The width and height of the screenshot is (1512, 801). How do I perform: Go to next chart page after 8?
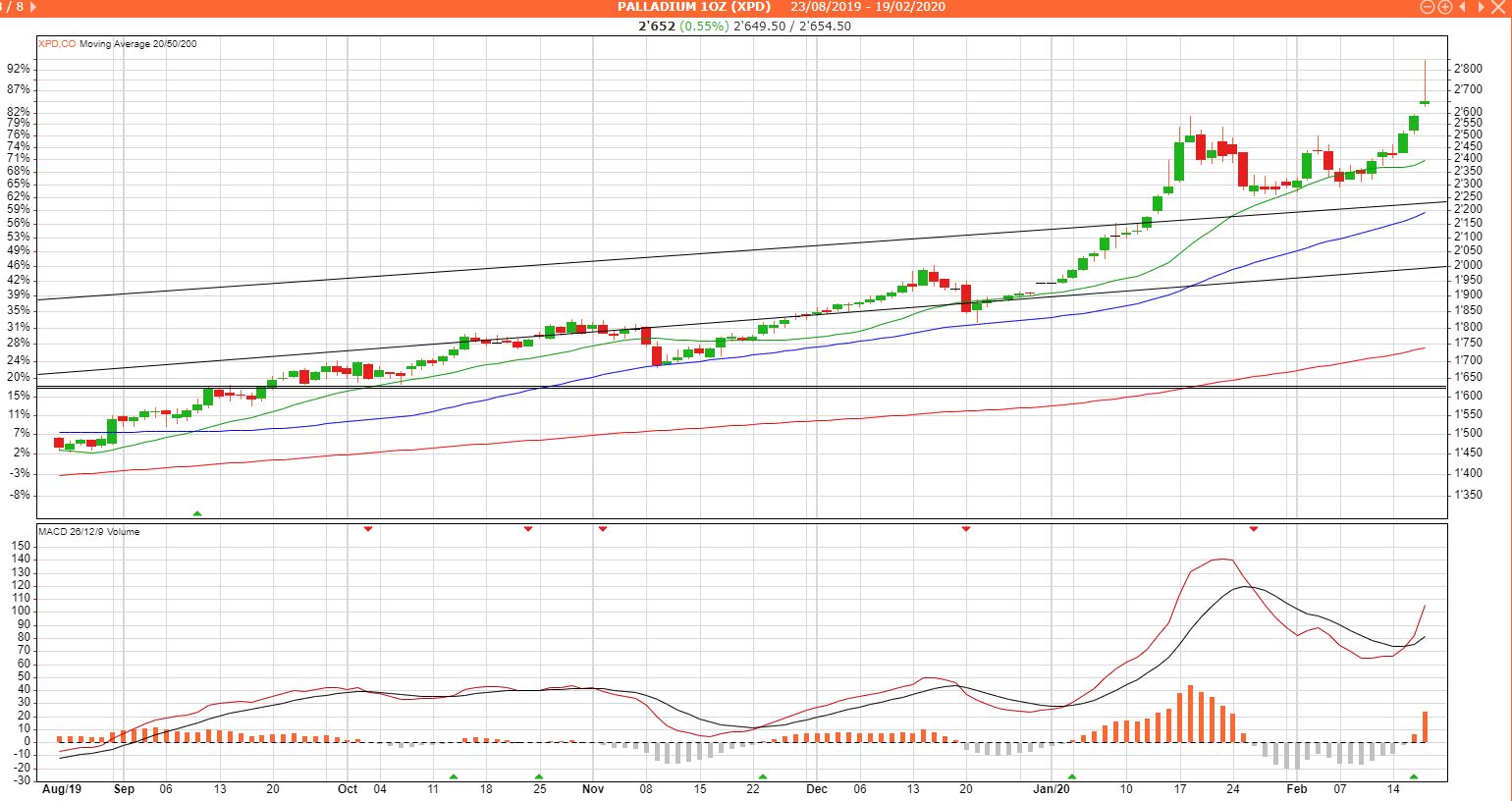(x=34, y=7)
